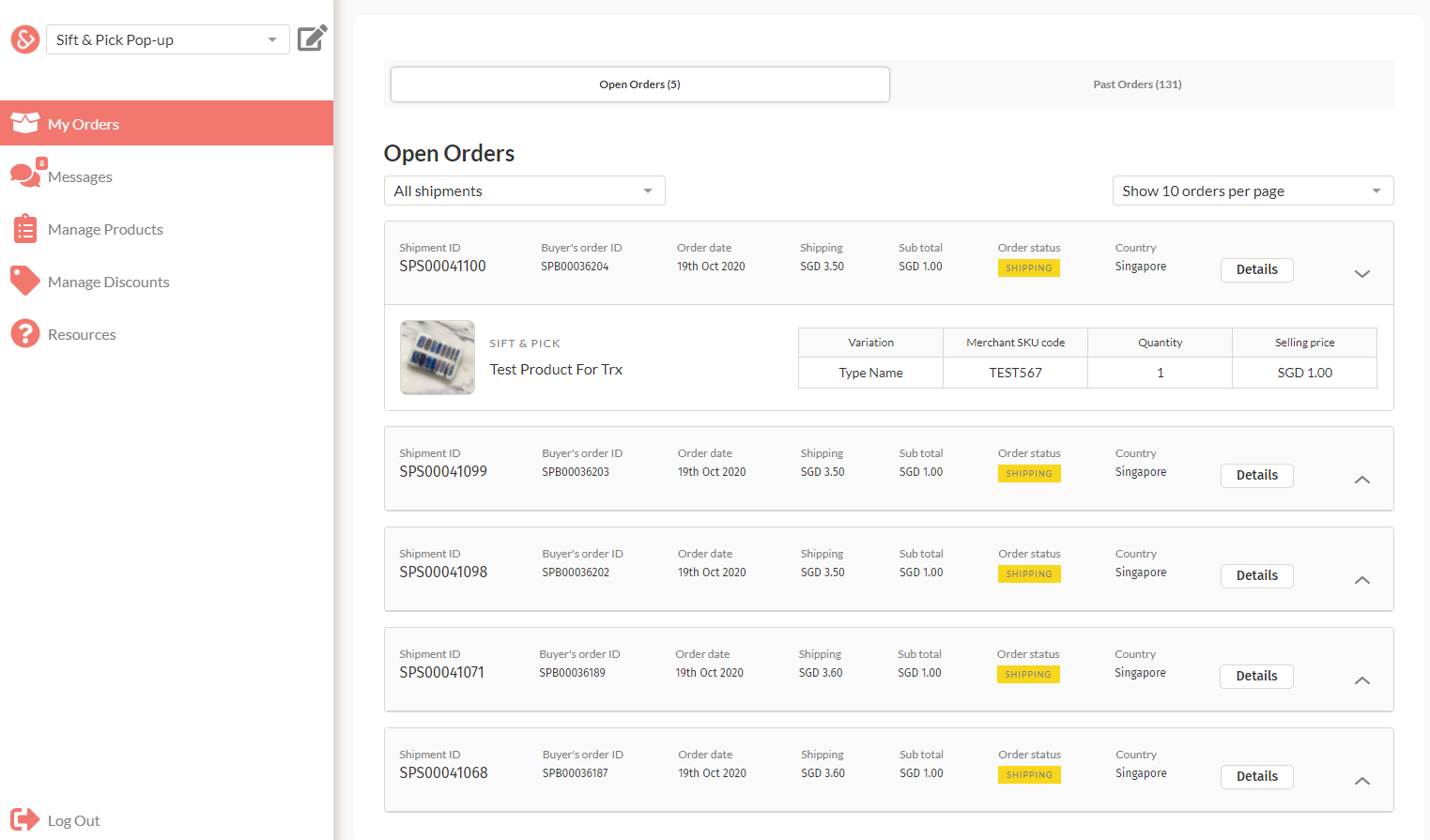Viewport: 1430px width, 840px height.
Task: Click shipment ID SPS00041099
Action: click(443, 472)
